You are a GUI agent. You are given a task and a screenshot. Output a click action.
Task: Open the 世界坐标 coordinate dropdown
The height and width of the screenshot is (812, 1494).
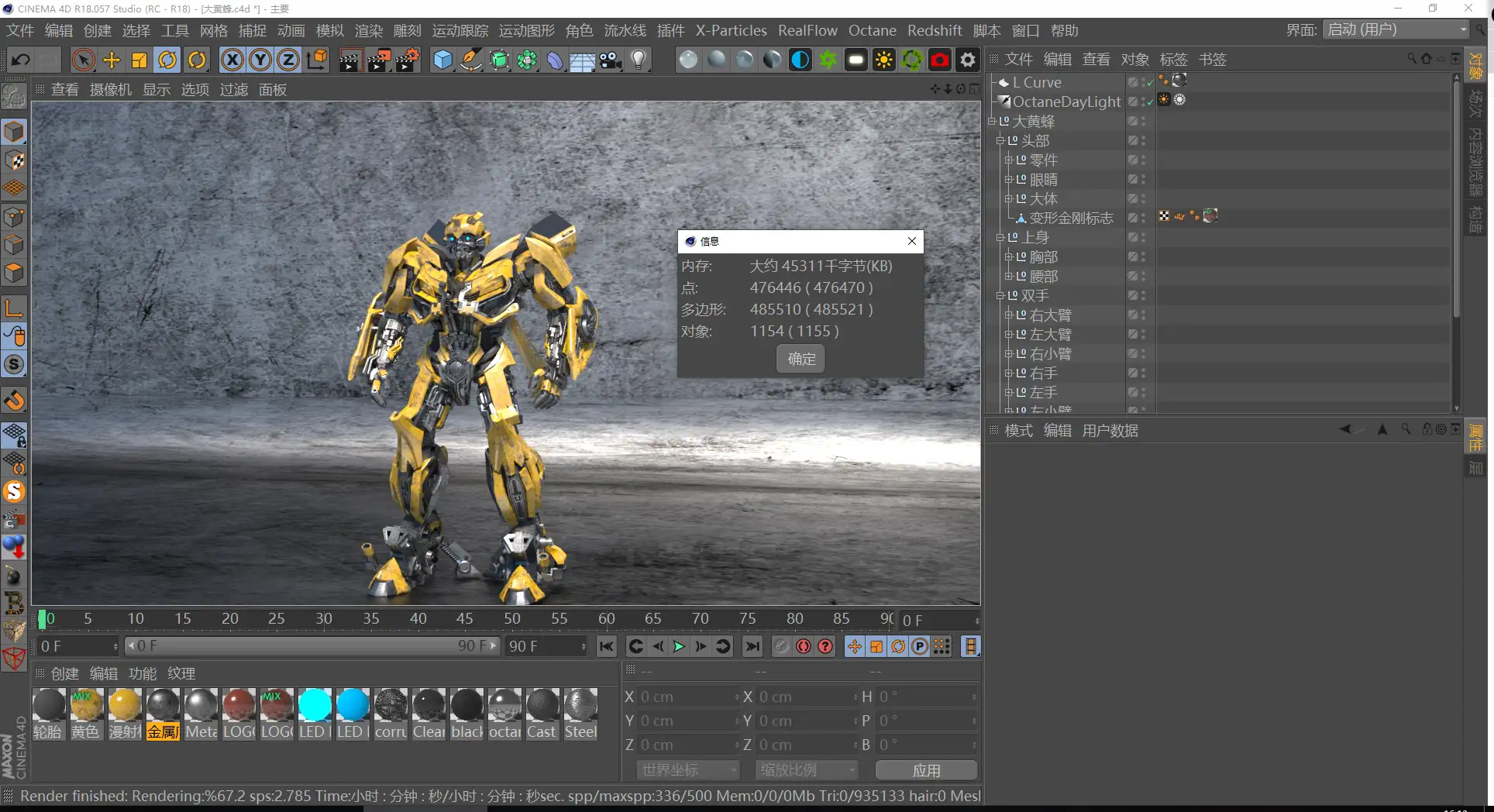pos(688,770)
